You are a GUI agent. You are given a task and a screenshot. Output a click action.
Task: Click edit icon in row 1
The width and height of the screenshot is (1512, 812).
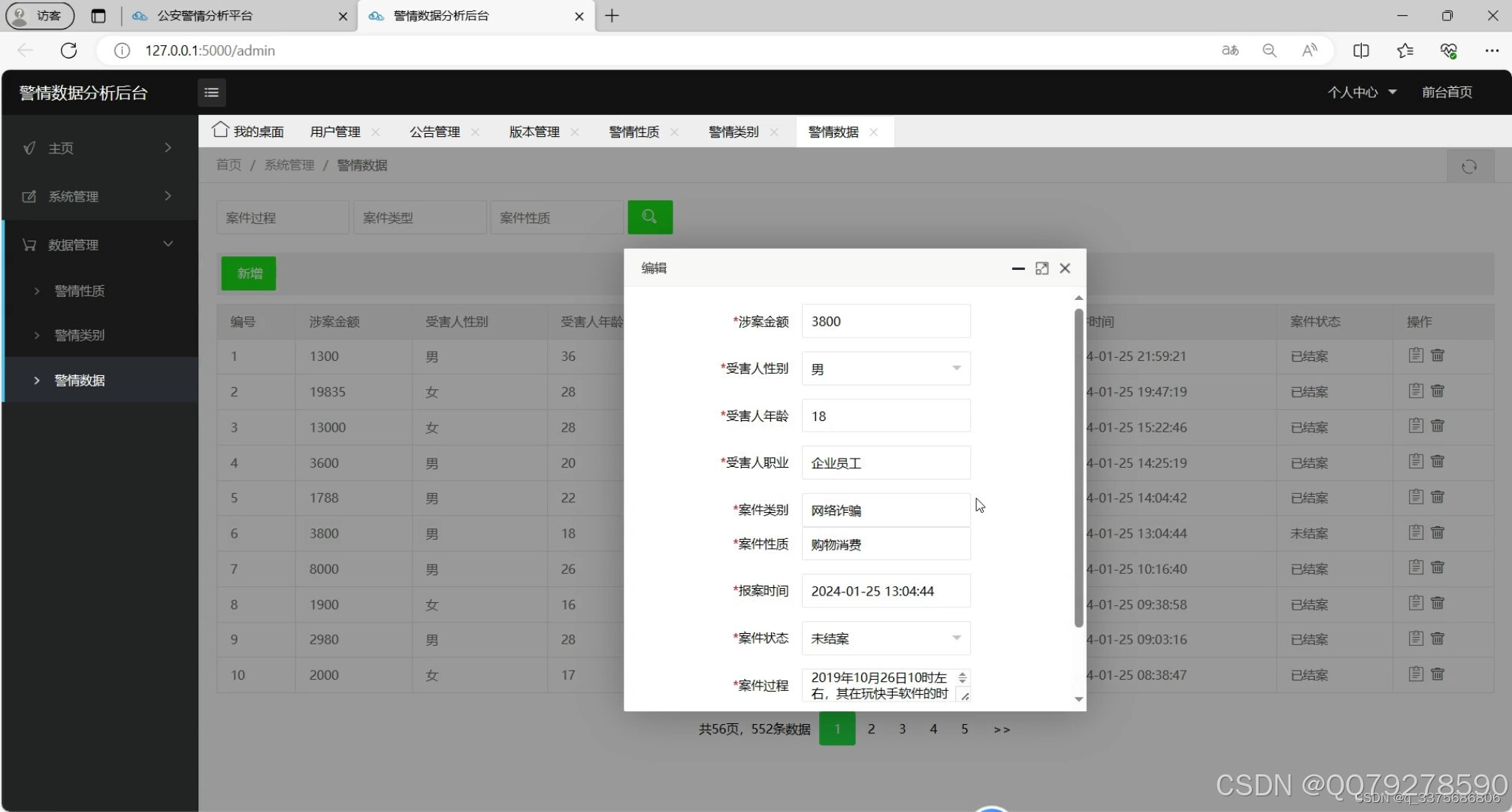tap(1416, 355)
